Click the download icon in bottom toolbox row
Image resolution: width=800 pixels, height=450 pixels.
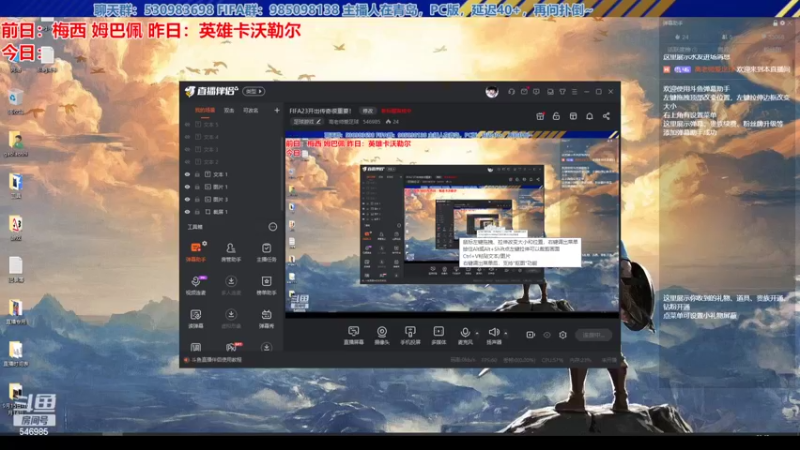tap(266, 347)
